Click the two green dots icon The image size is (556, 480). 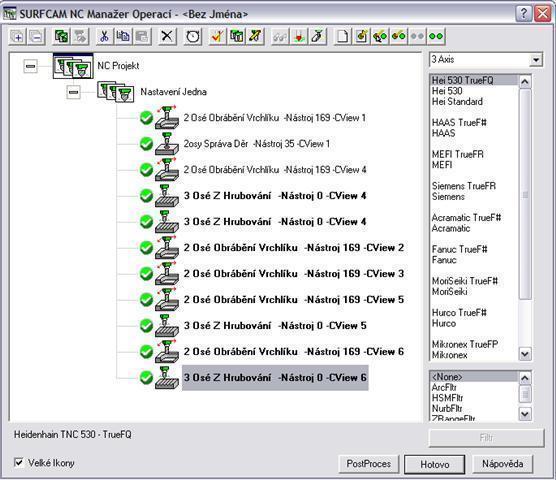click(x=435, y=36)
